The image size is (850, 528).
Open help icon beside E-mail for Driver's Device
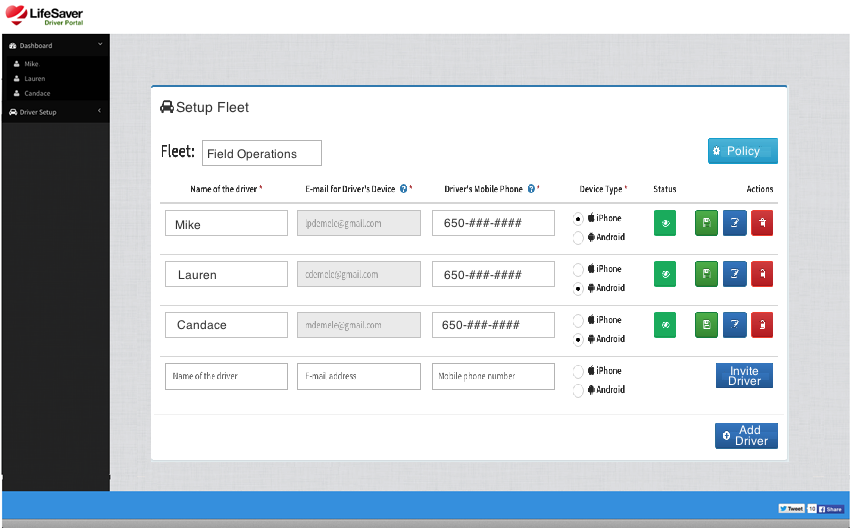pyautogui.click(x=403, y=188)
